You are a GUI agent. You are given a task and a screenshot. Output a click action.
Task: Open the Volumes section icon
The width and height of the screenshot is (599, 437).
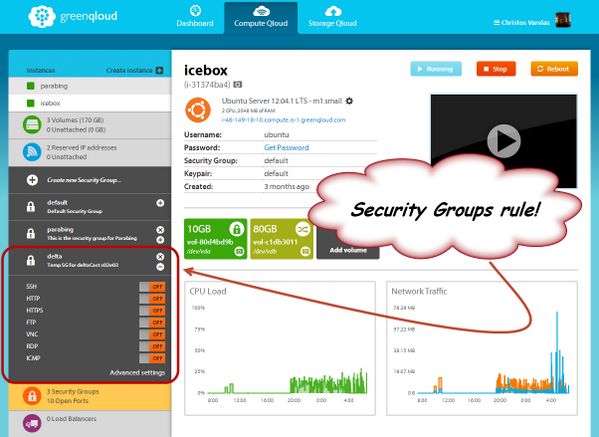(x=32, y=125)
